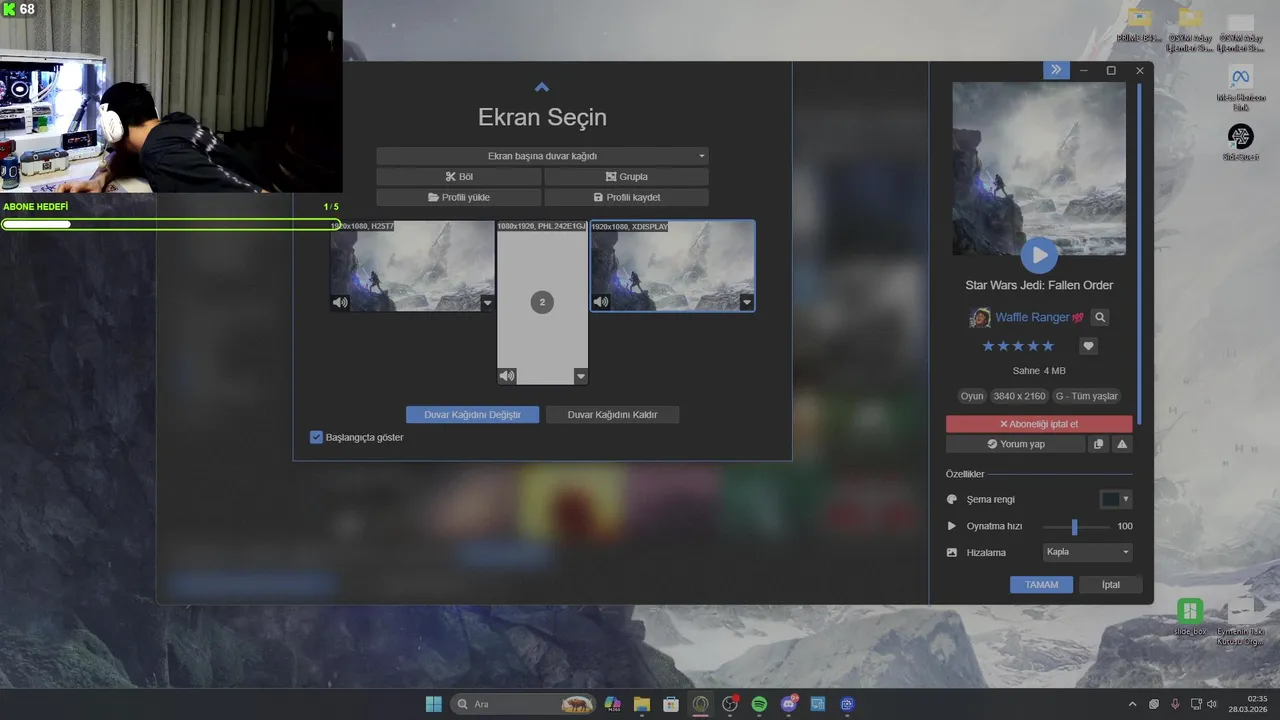Click the taskbar 'Ara' search box
Viewport: 1280px width, 720px height.
tap(524, 704)
